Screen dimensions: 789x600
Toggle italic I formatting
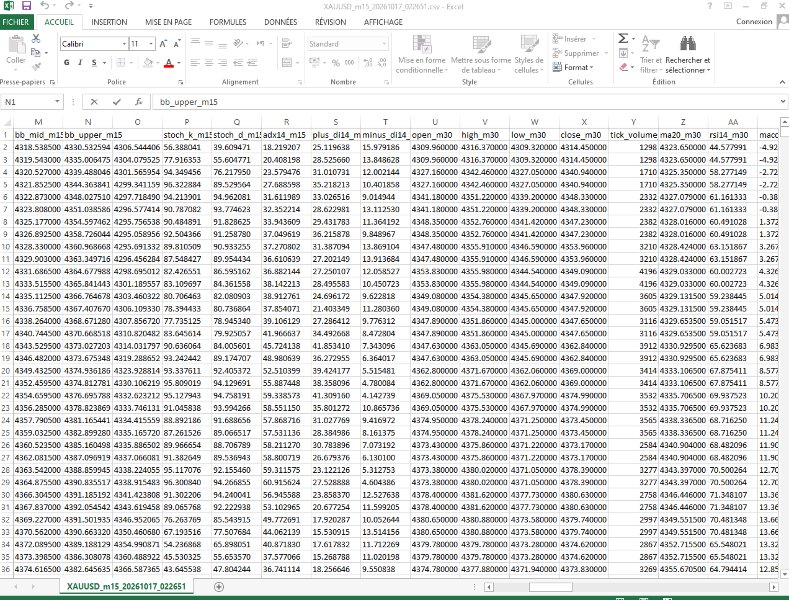coord(80,62)
